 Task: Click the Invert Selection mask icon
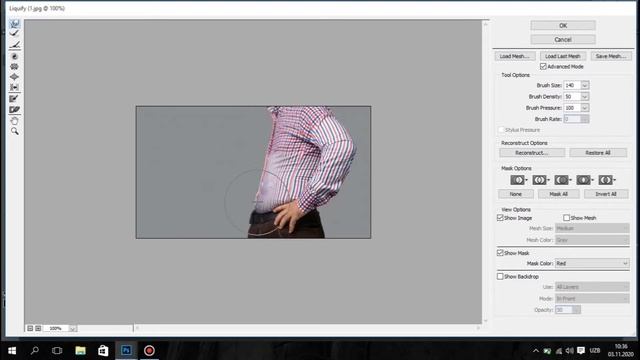(605, 180)
